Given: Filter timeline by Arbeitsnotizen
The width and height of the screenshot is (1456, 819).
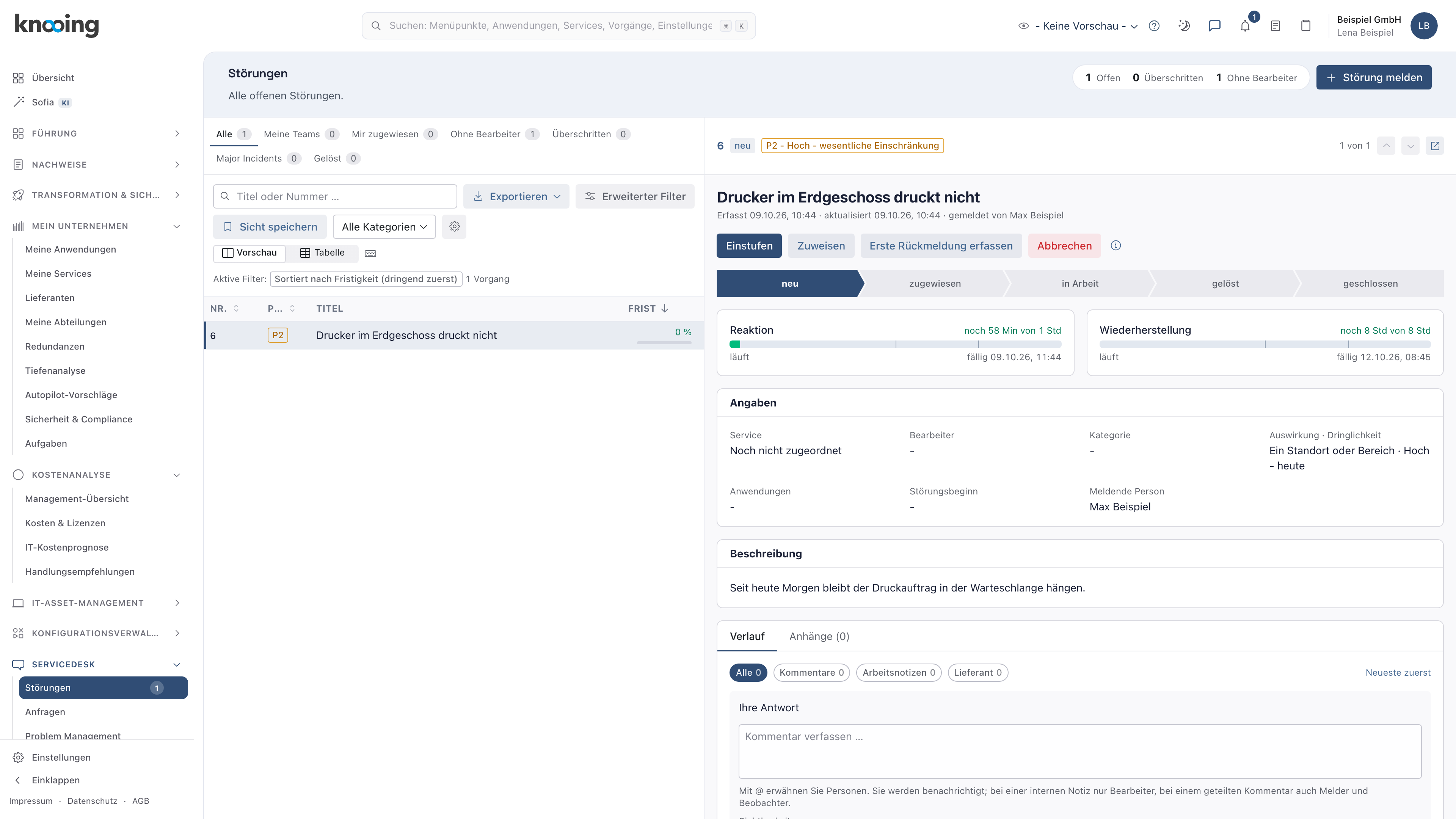Looking at the screenshot, I should tap(899, 673).
